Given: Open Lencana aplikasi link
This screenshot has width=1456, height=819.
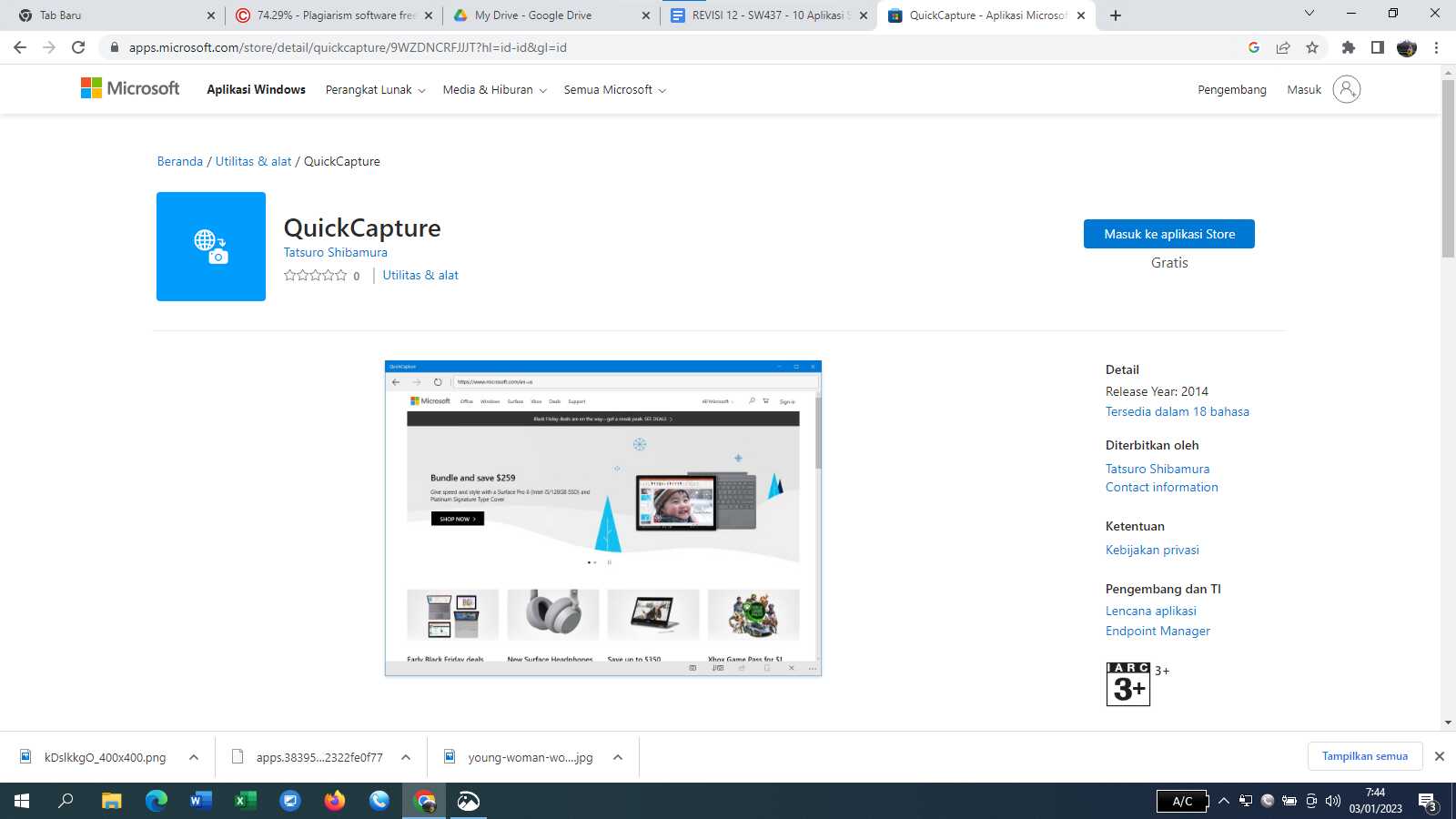Looking at the screenshot, I should tap(1151, 611).
